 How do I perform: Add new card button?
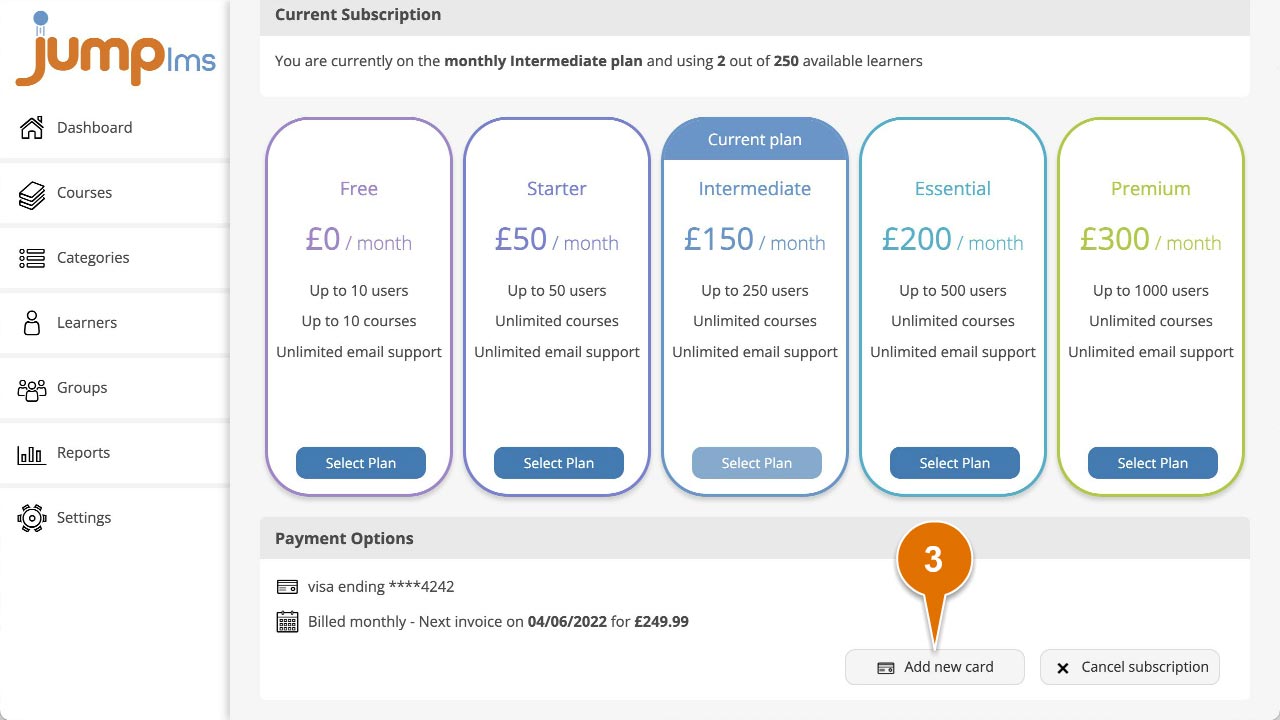935,667
